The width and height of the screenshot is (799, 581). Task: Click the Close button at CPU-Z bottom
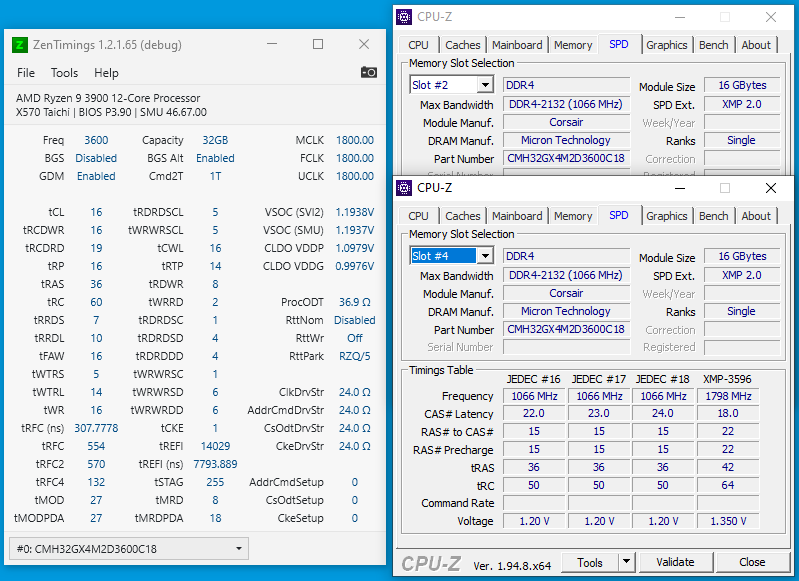tap(752, 562)
